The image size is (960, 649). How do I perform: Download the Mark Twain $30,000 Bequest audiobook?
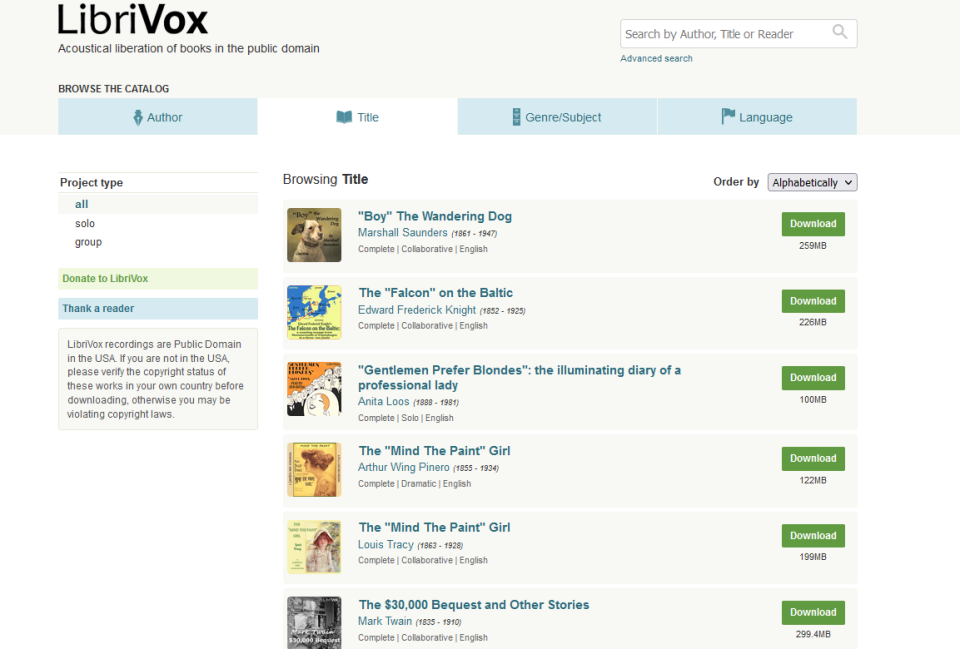pos(812,612)
